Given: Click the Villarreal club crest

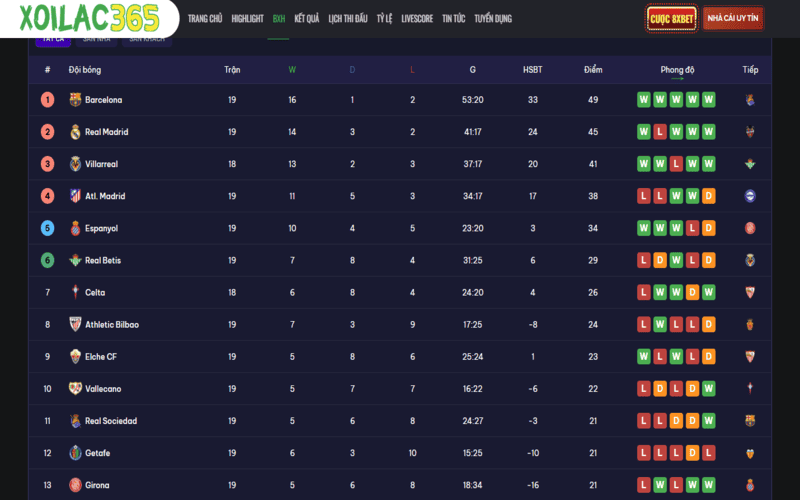Looking at the screenshot, I should [75, 164].
